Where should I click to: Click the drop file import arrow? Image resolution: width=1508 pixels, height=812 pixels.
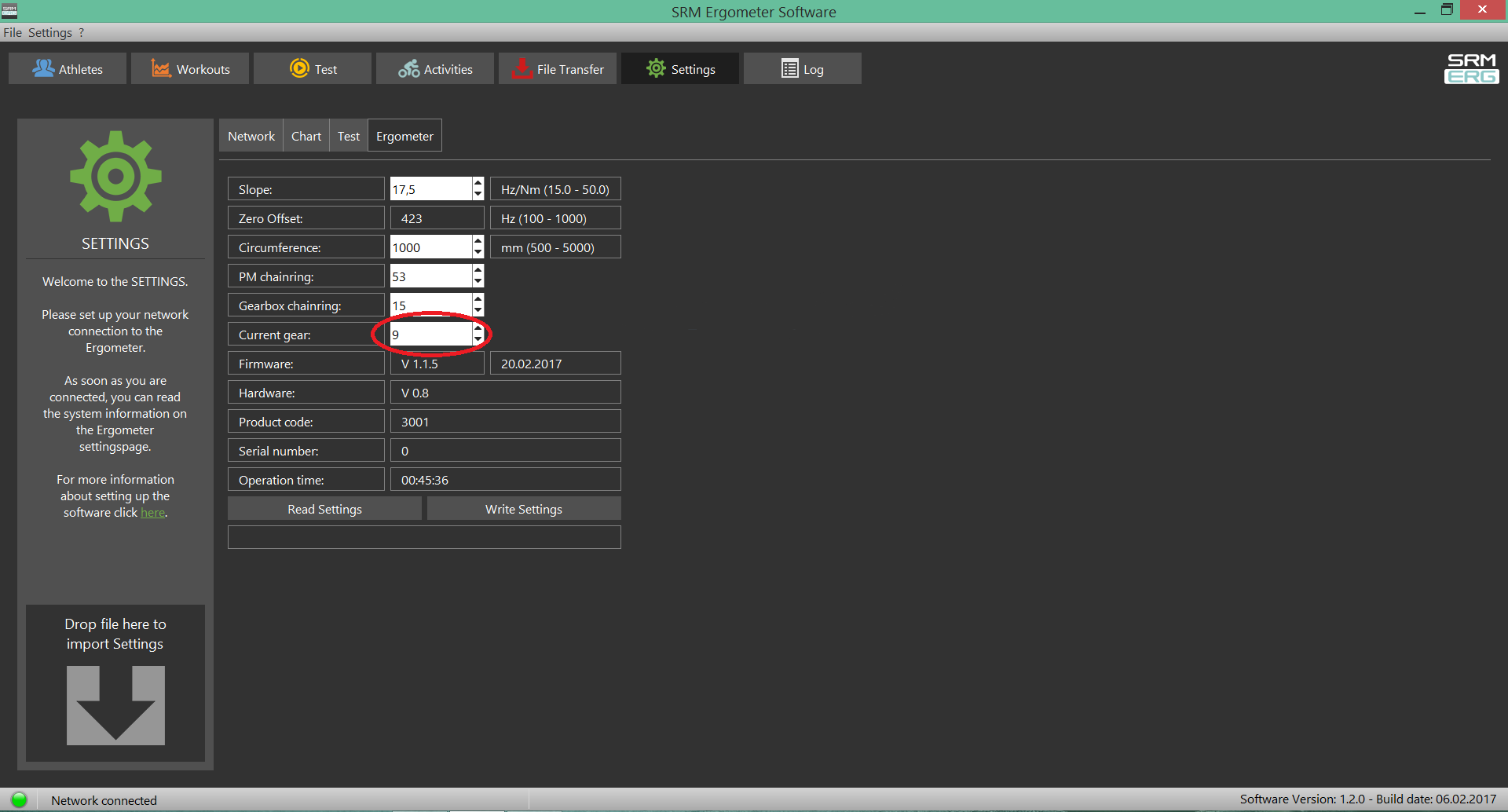coord(115,704)
